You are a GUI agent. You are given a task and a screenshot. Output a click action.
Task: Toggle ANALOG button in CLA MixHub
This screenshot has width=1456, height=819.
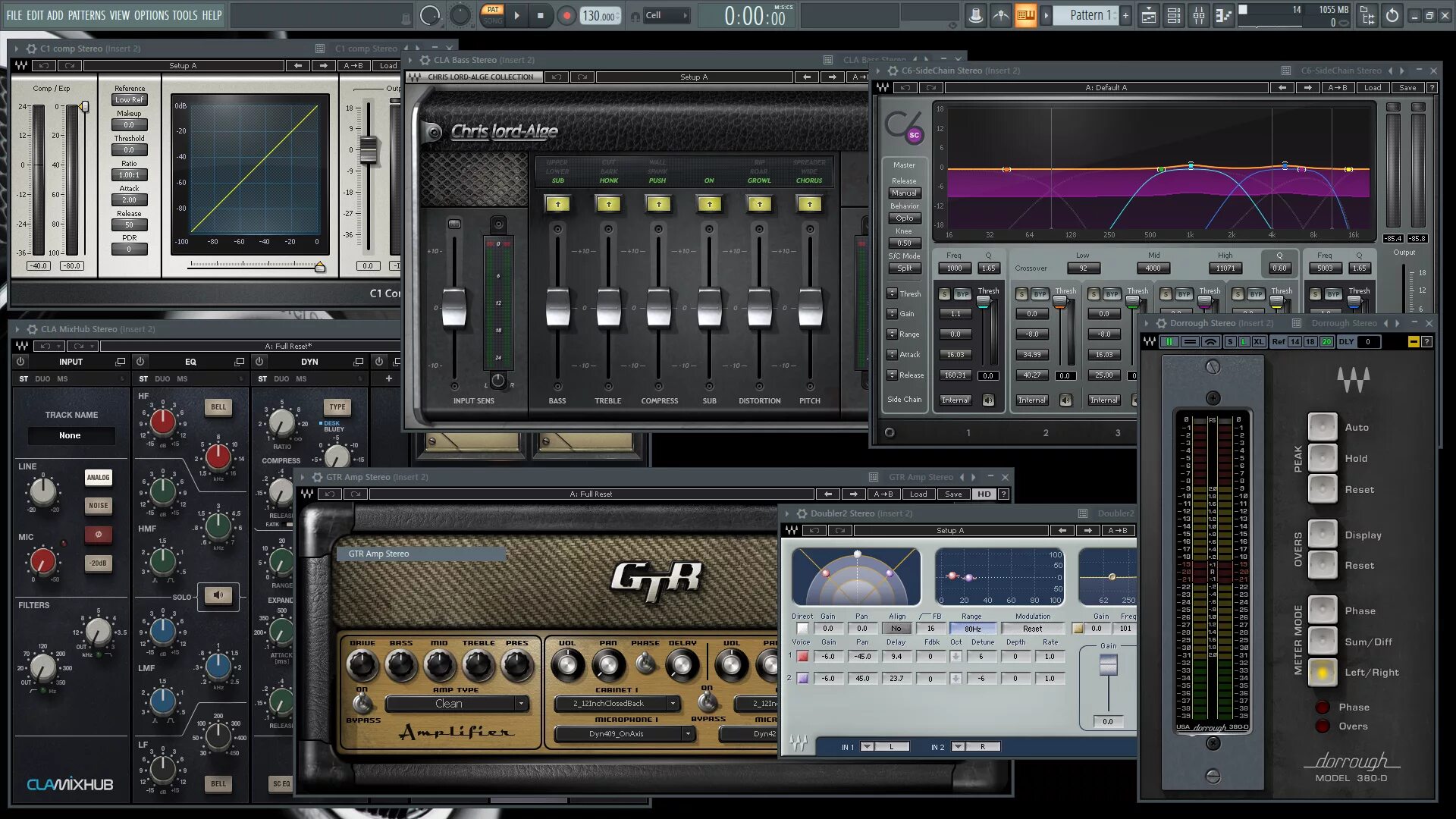[98, 477]
